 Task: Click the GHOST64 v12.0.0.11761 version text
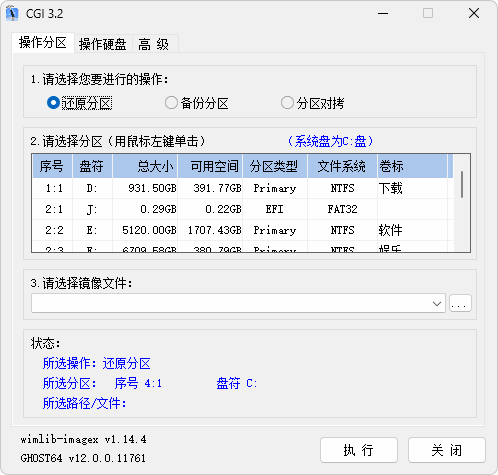pyautogui.click(x=83, y=458)
